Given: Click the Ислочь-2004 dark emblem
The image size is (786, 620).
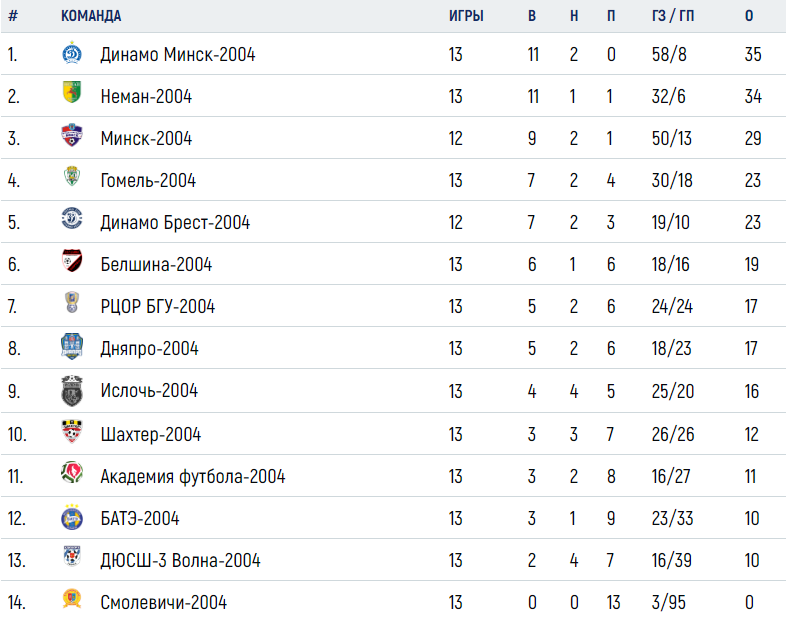Looking at the screenshot, I should pos(72,390).
